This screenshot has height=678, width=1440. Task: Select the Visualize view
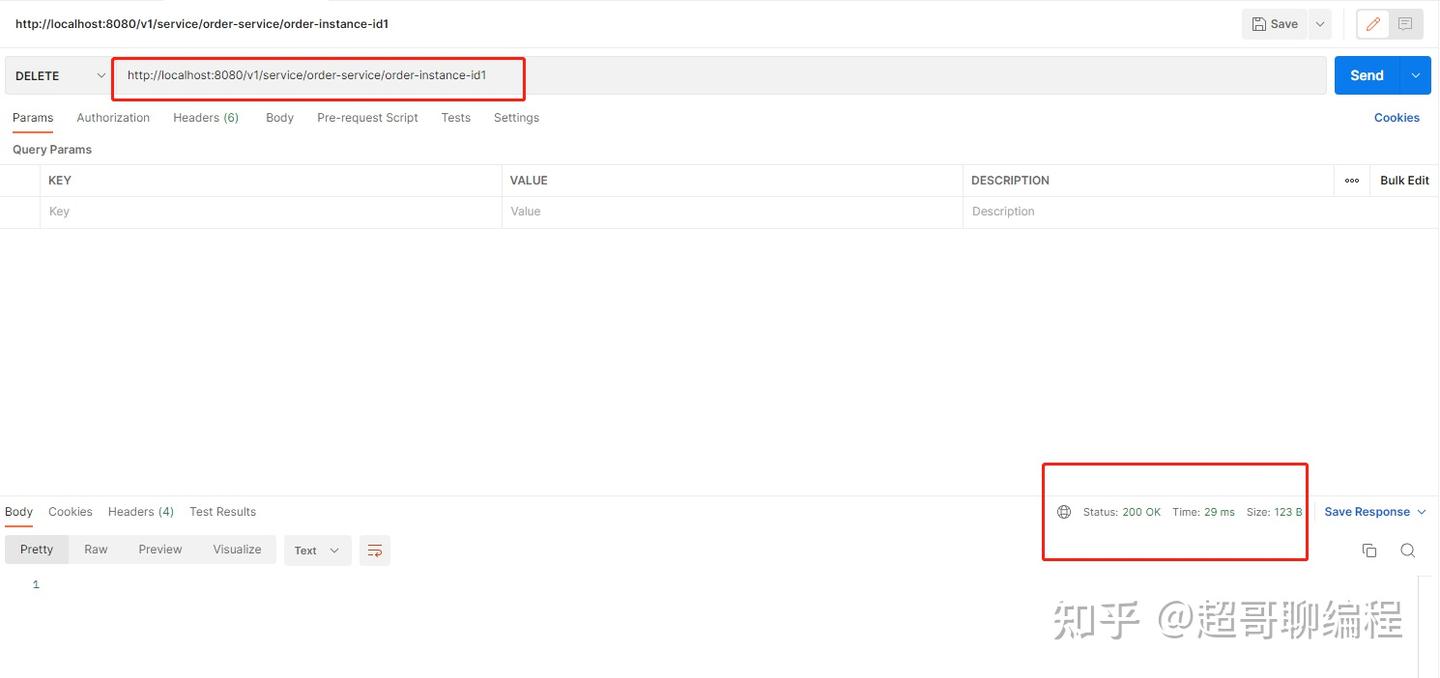(x=237, y=550)
